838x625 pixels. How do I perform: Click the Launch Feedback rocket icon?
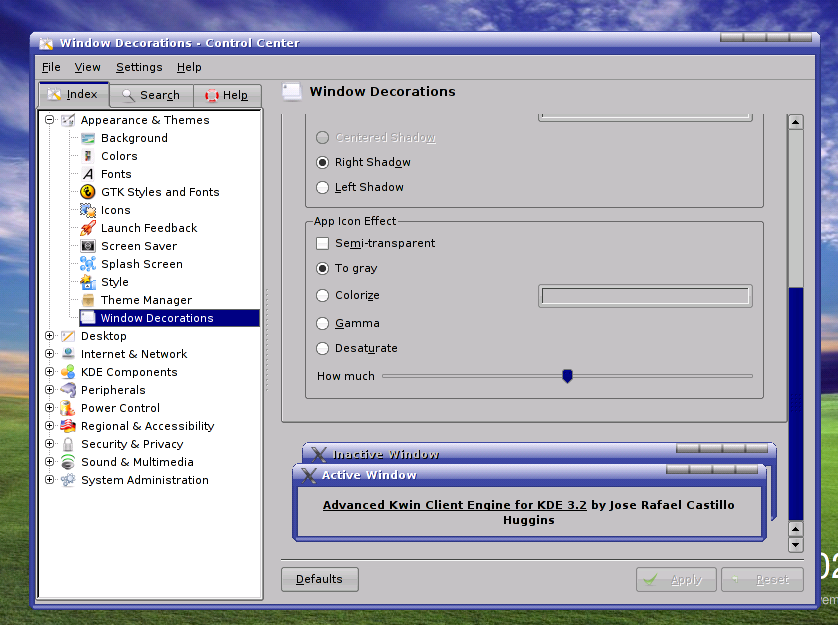click(x=88, y=228)
